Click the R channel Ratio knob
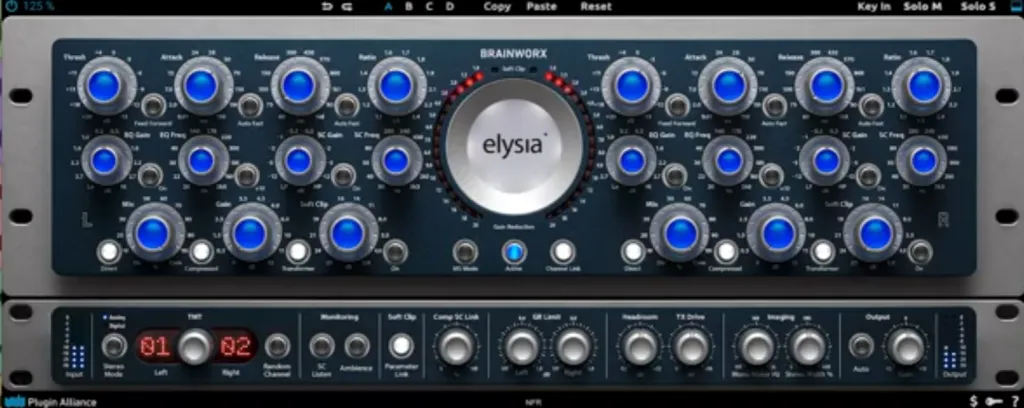 (x=924, y=86)
